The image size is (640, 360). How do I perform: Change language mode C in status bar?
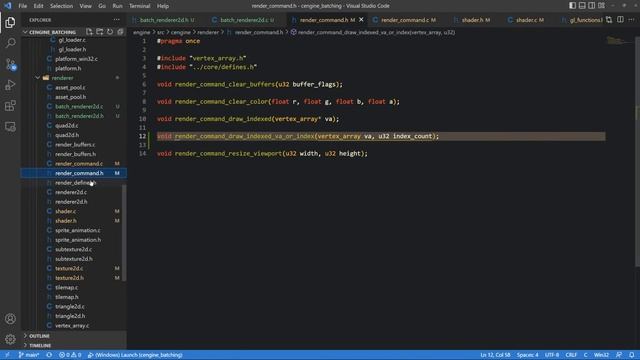point(585,355)
